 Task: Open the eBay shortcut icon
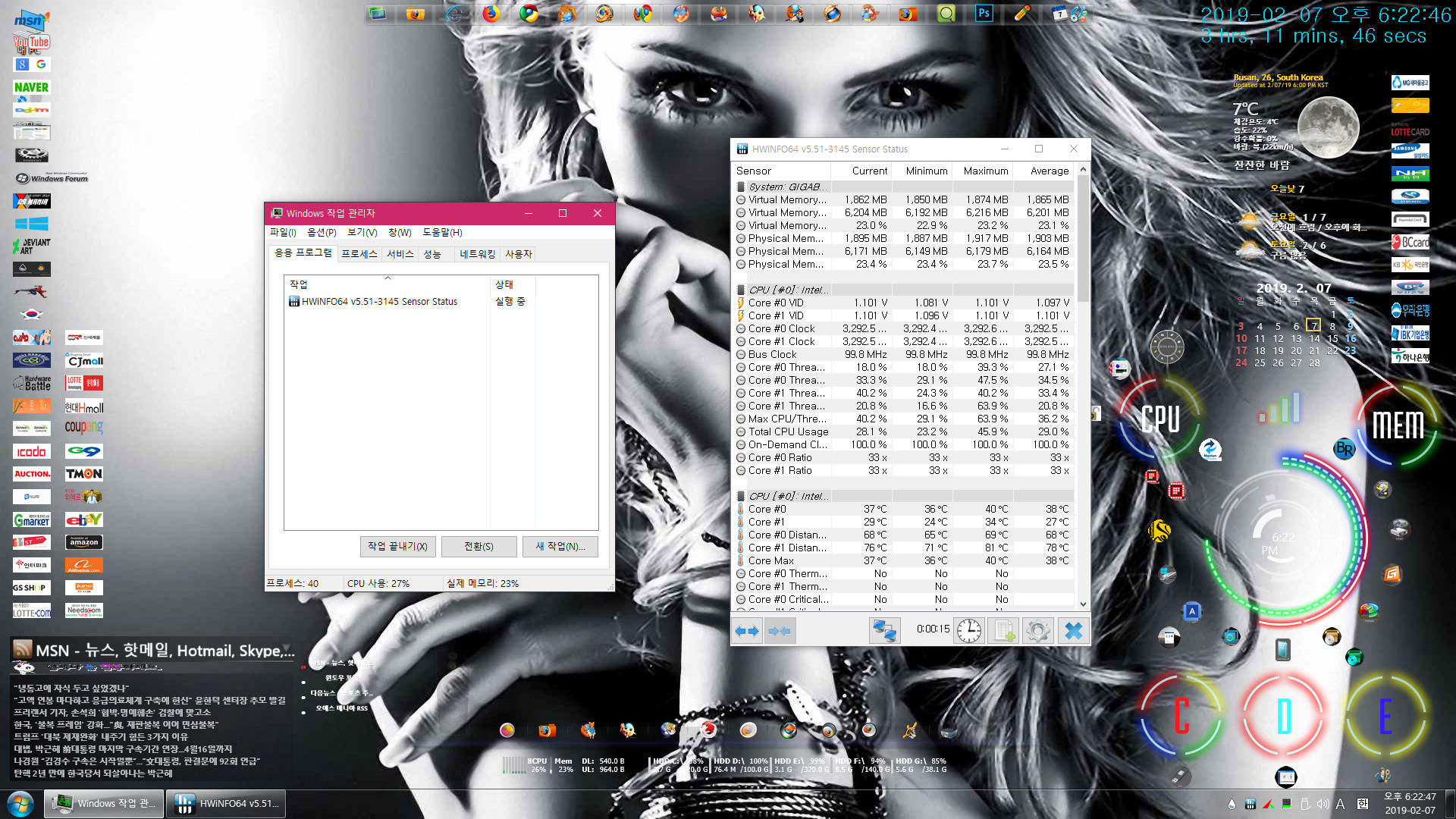tap(83, 519)
